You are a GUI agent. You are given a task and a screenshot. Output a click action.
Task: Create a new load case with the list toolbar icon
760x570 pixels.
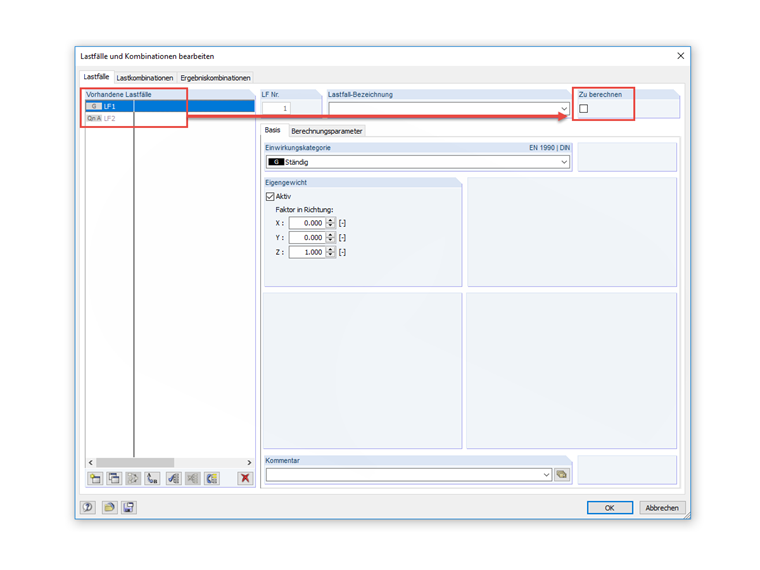95,478
